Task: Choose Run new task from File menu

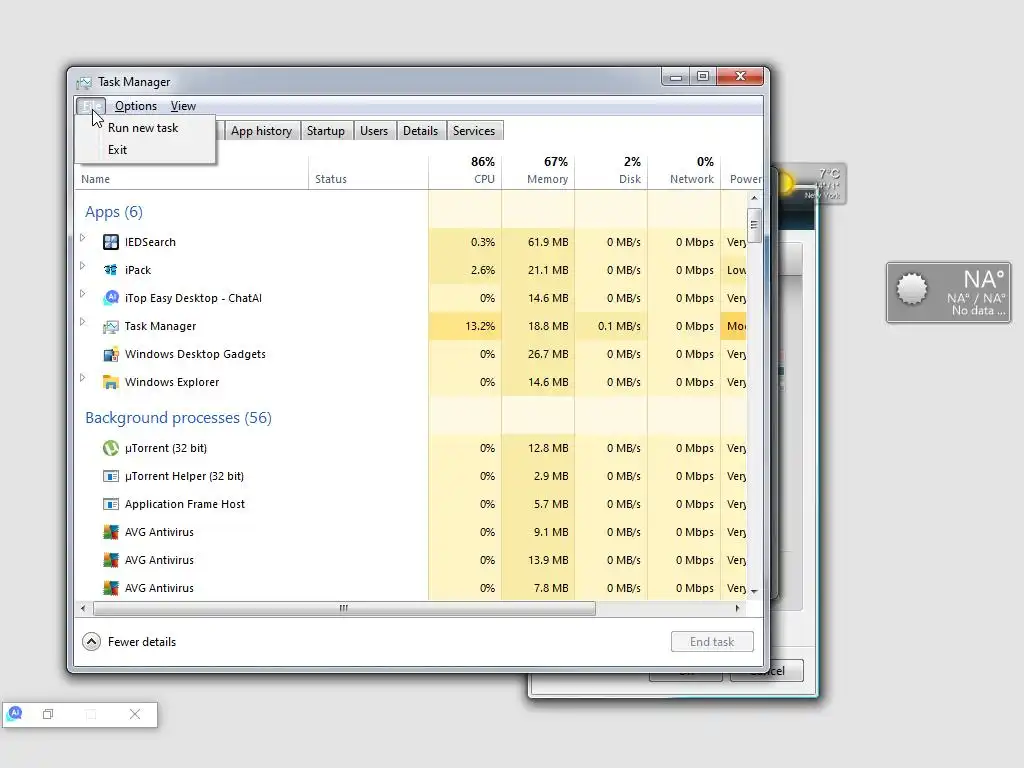Action: pos(145,128)
